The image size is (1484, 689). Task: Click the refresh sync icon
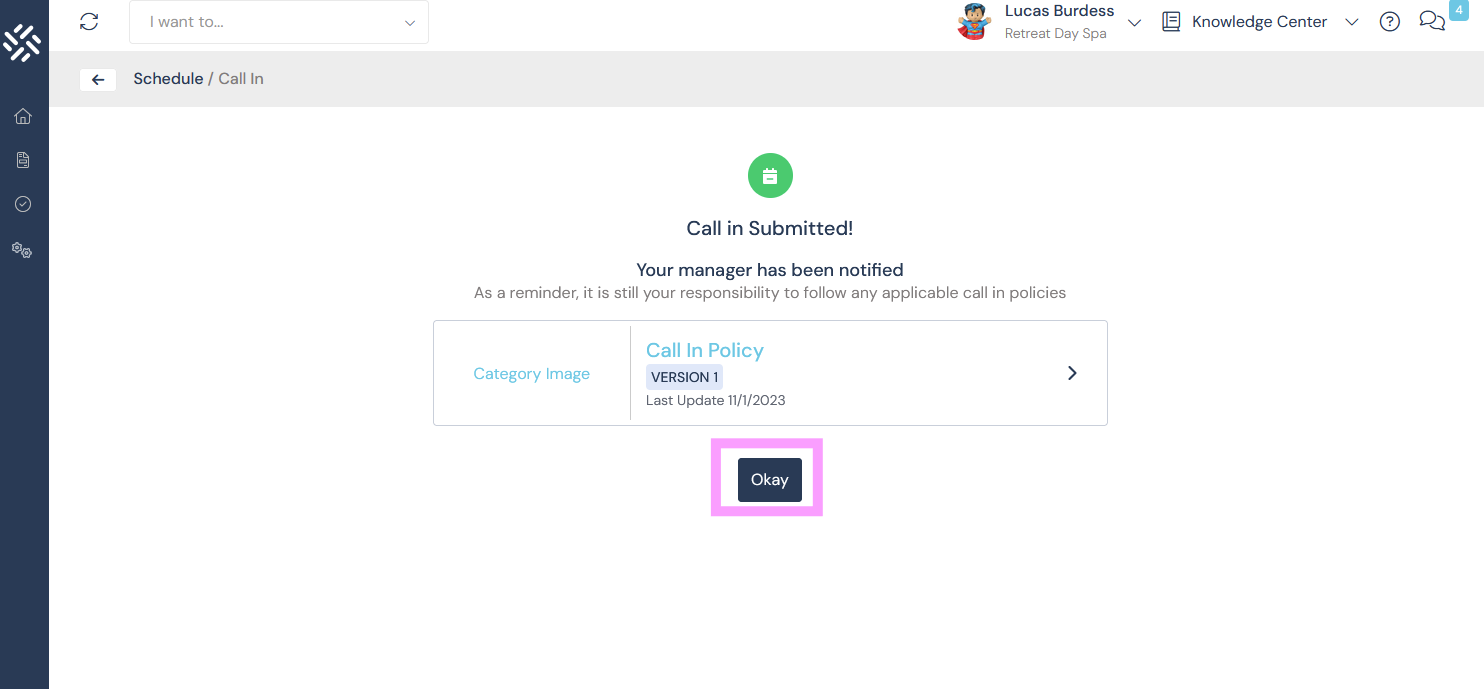click(89, 22)
